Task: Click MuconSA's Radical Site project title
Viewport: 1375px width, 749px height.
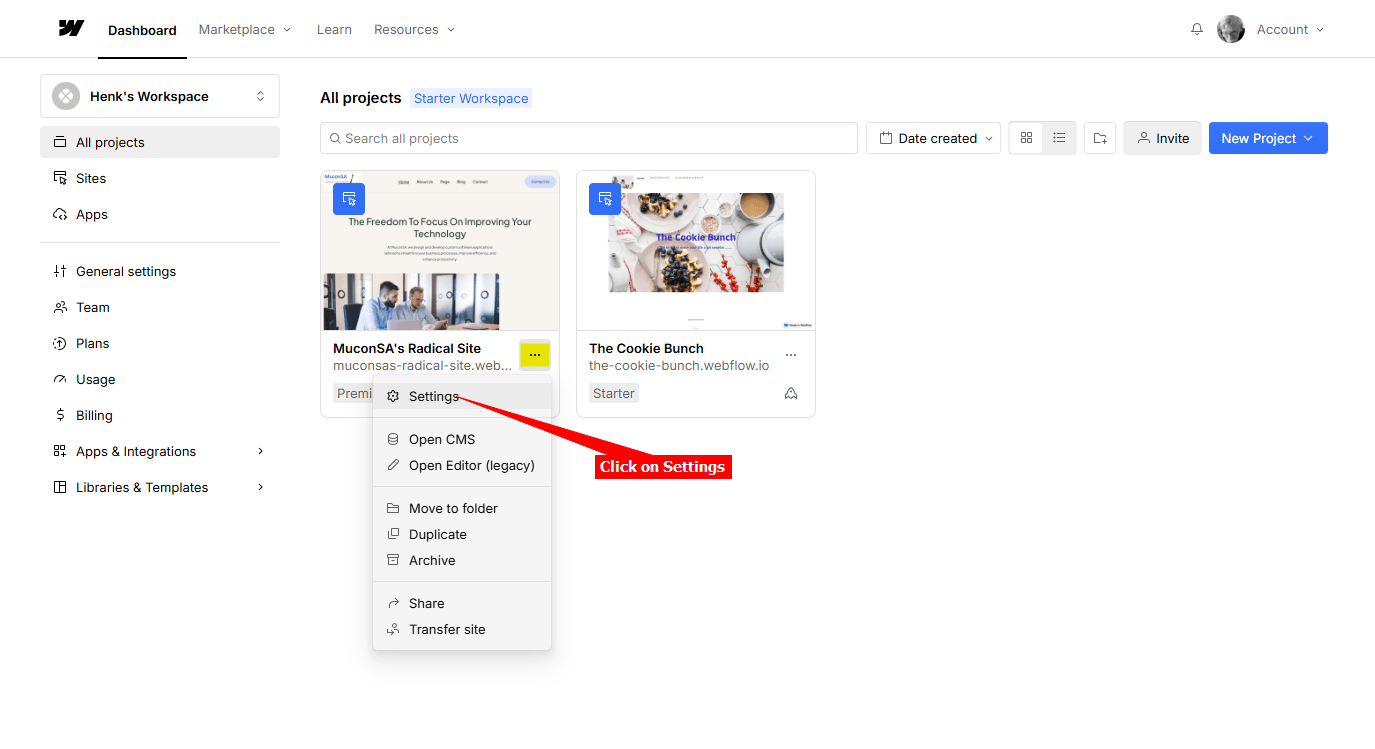Action: coord(407,348)
